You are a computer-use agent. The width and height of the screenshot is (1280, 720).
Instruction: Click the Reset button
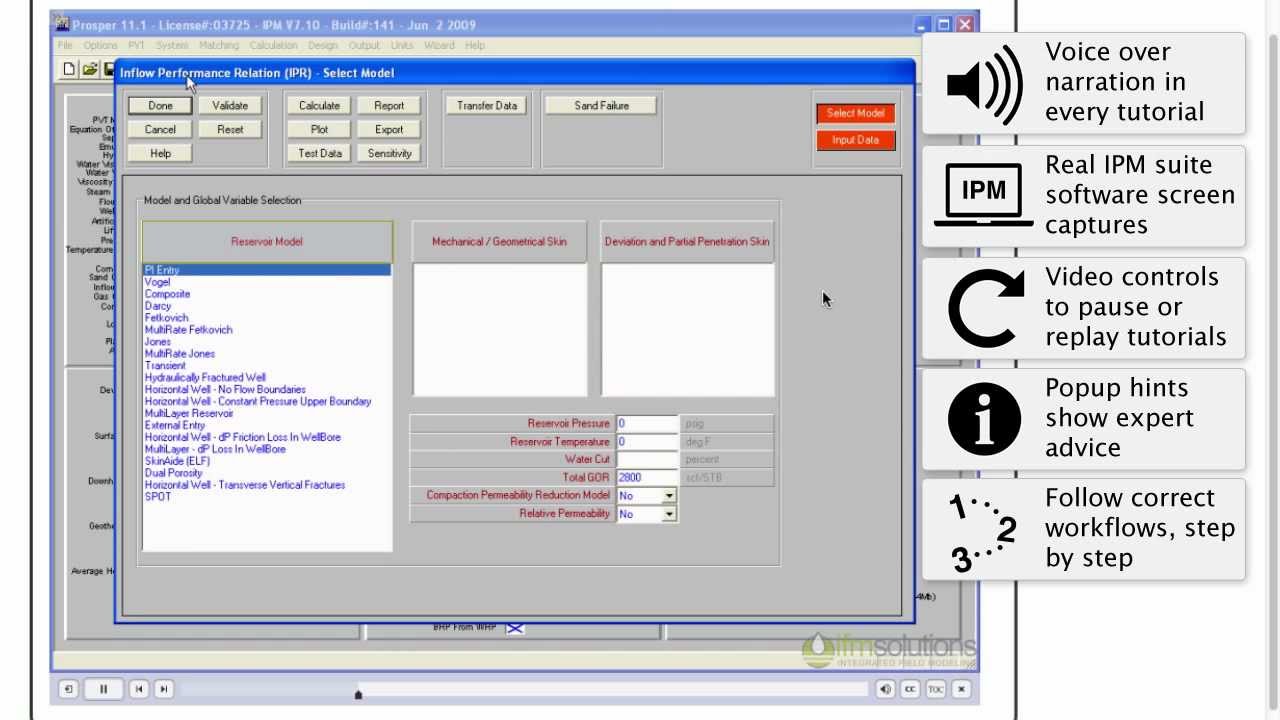point(230,129)
